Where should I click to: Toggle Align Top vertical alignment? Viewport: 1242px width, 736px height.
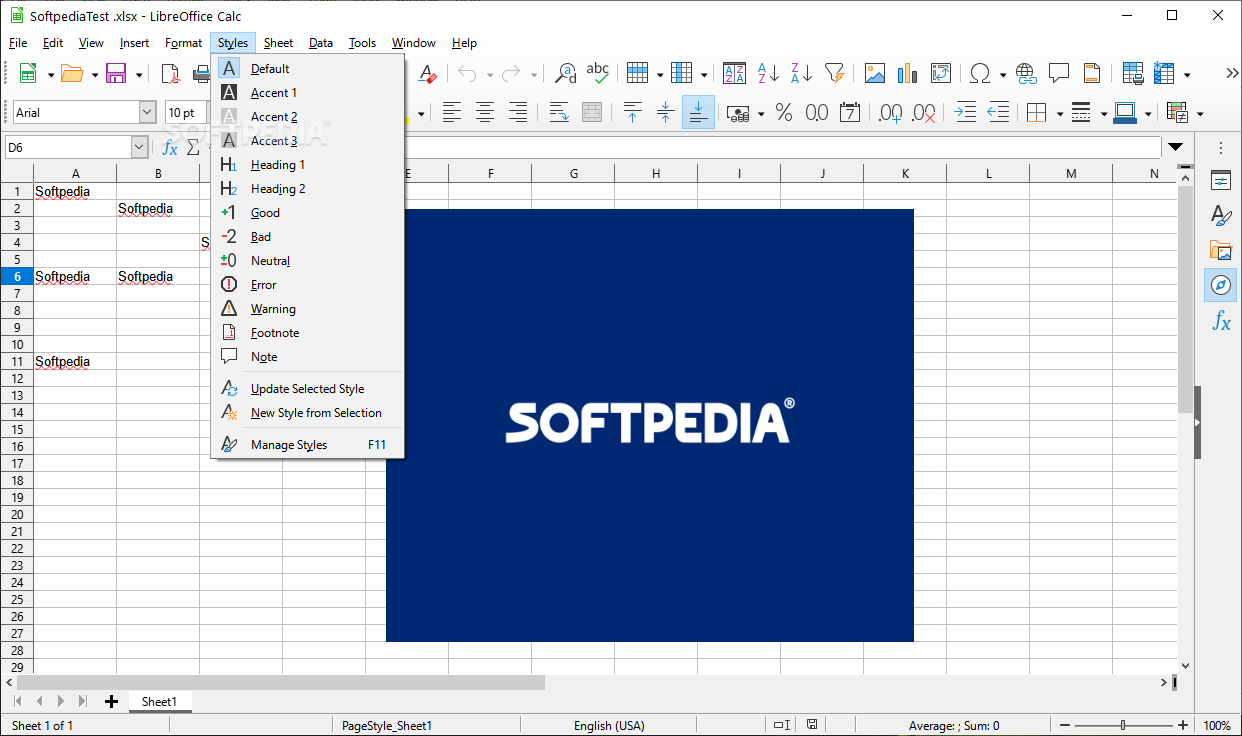pyautogui.click(x=632, y=113)
